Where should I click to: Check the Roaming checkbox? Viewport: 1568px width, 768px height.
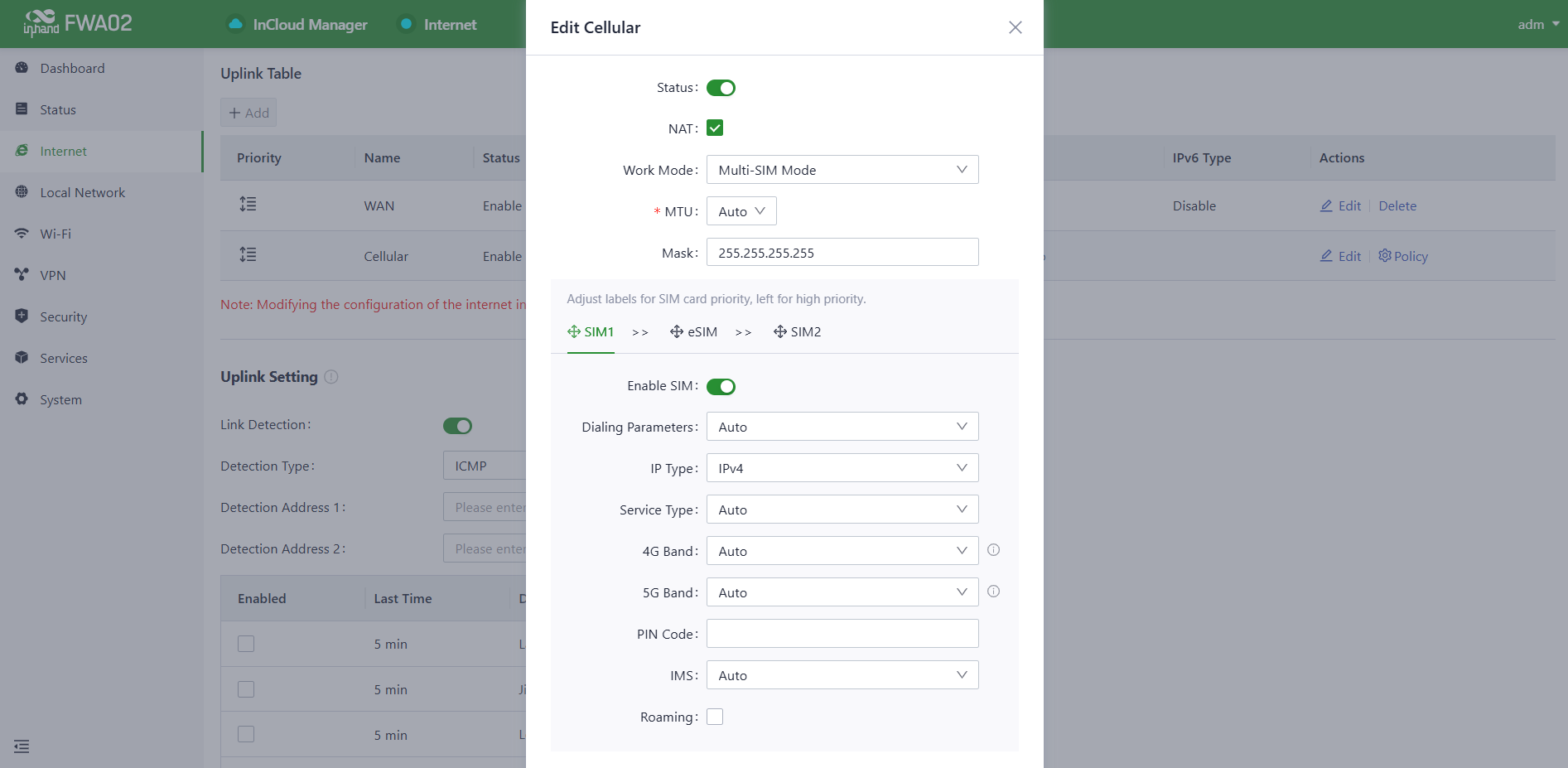point(715,717)
